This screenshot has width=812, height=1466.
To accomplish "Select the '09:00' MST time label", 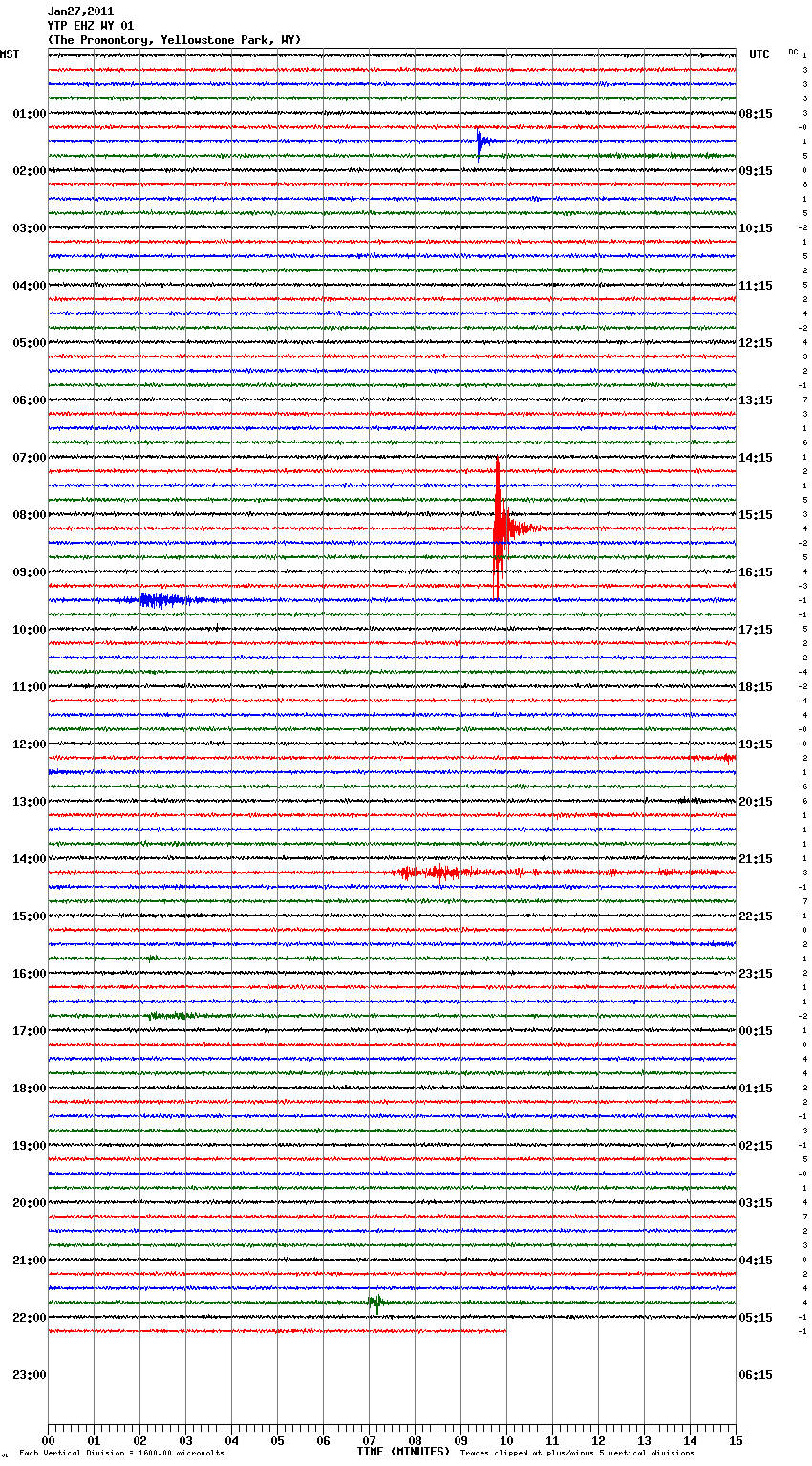I will point(30,572).
